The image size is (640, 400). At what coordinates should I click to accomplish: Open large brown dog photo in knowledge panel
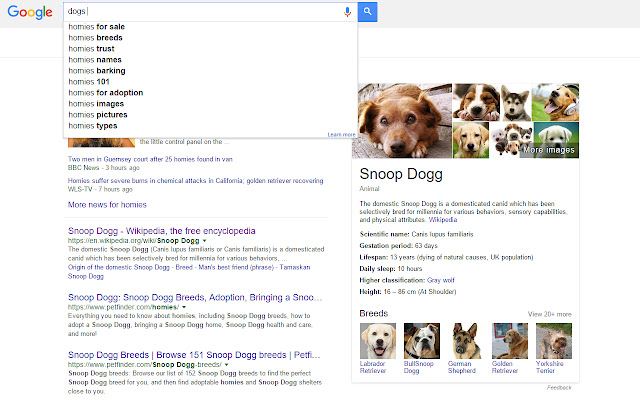click(402, 121)
